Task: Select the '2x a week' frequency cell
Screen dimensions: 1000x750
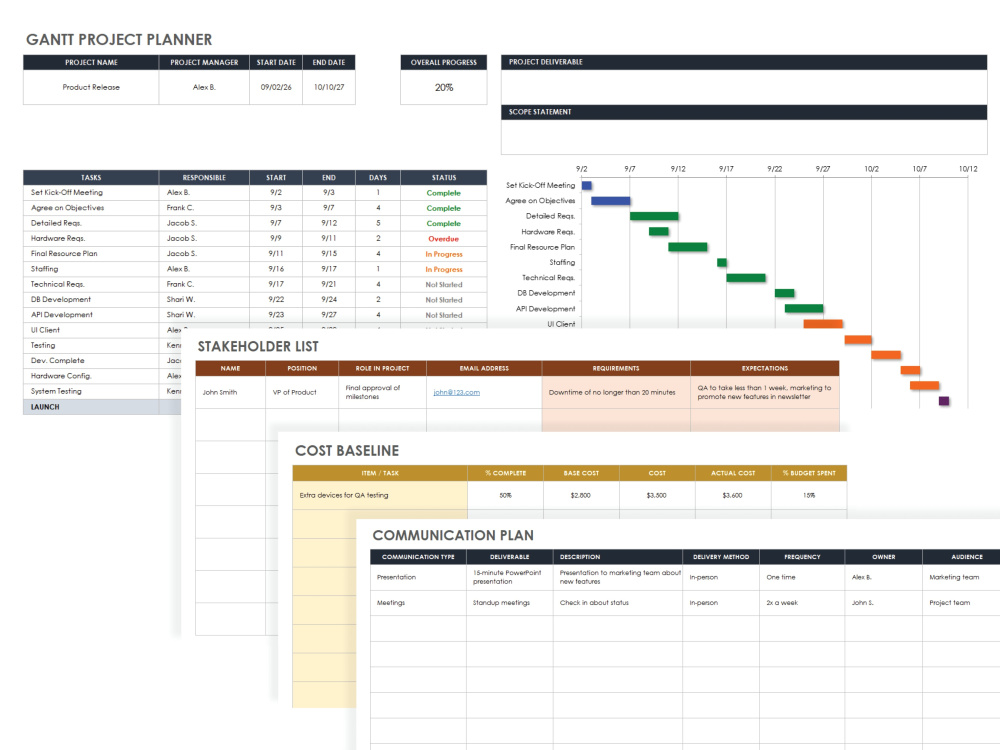Action: (802, 603)
